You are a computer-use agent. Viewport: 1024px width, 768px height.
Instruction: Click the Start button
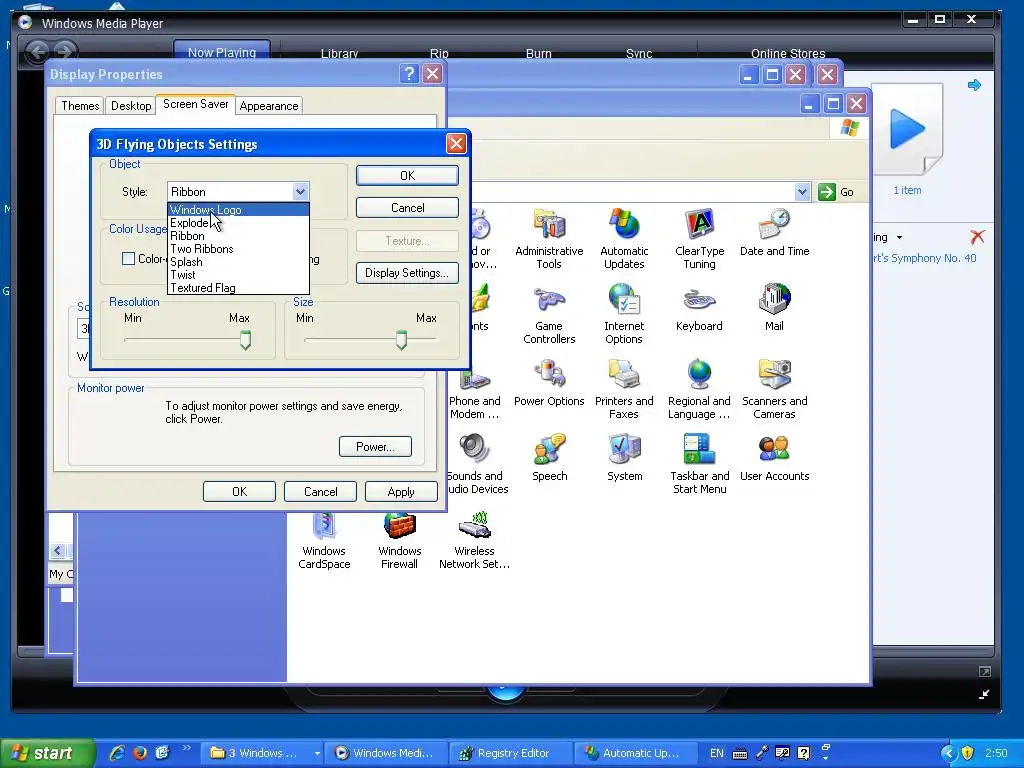(x=46, y=753)
